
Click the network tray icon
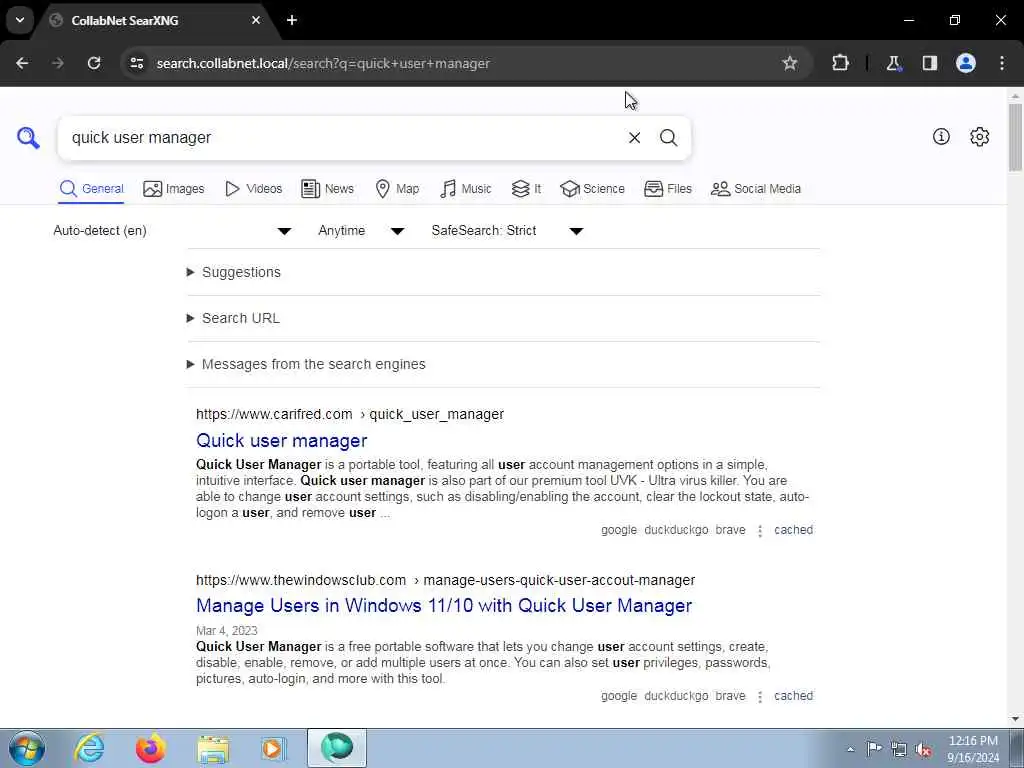(899, 749)
